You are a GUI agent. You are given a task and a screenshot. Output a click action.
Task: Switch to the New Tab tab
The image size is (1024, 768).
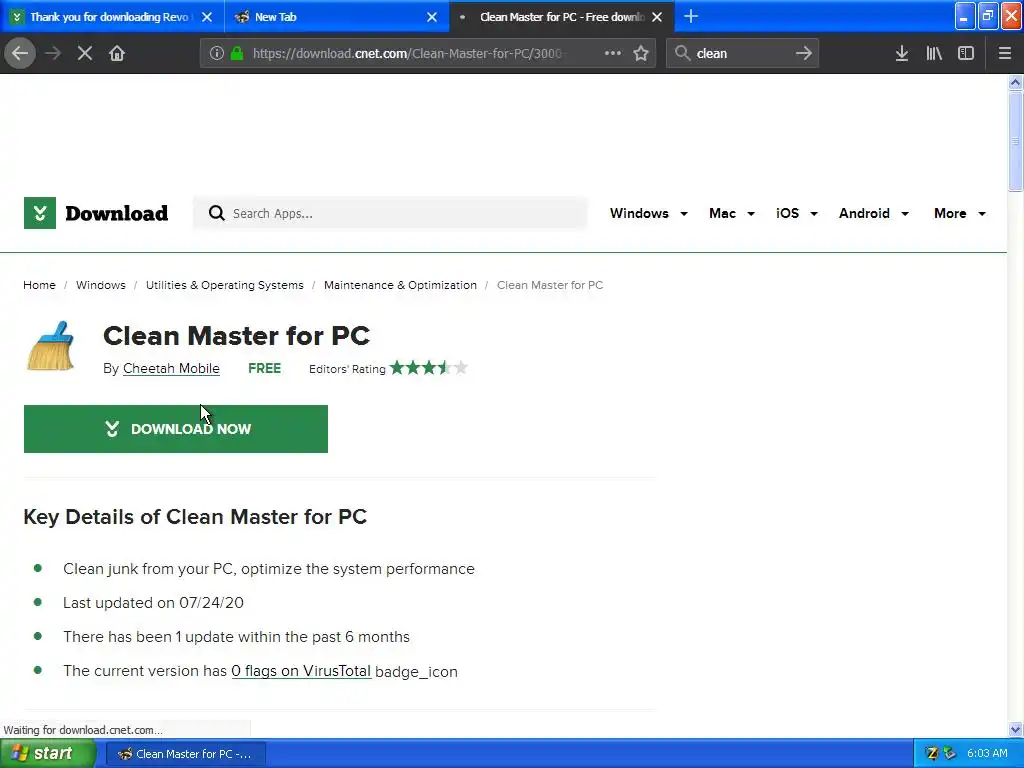pos(337,17)
